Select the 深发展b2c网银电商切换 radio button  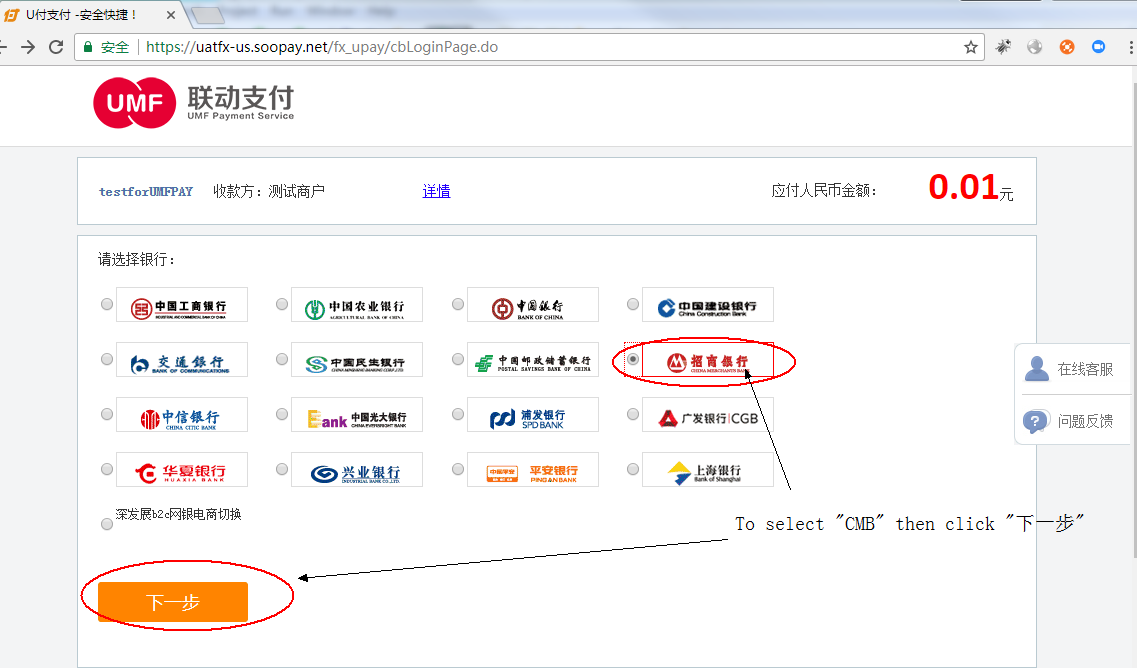(x=106, y=522)
